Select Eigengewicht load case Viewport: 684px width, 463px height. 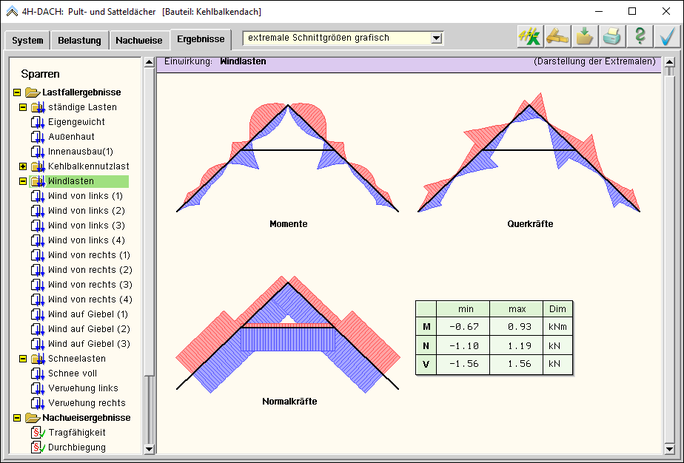(x=77, y=122)
